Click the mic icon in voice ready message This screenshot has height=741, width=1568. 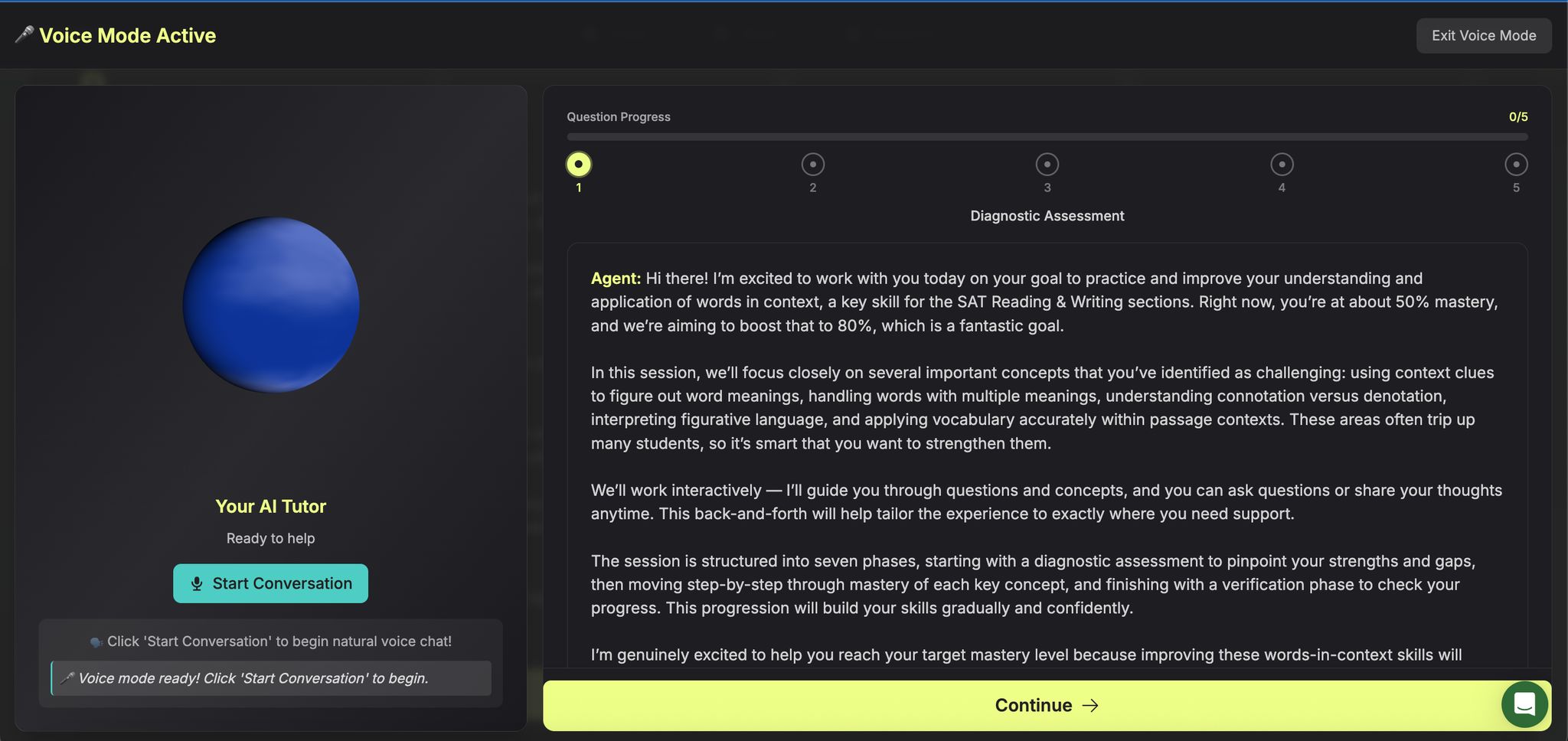(x=67, y=678)
